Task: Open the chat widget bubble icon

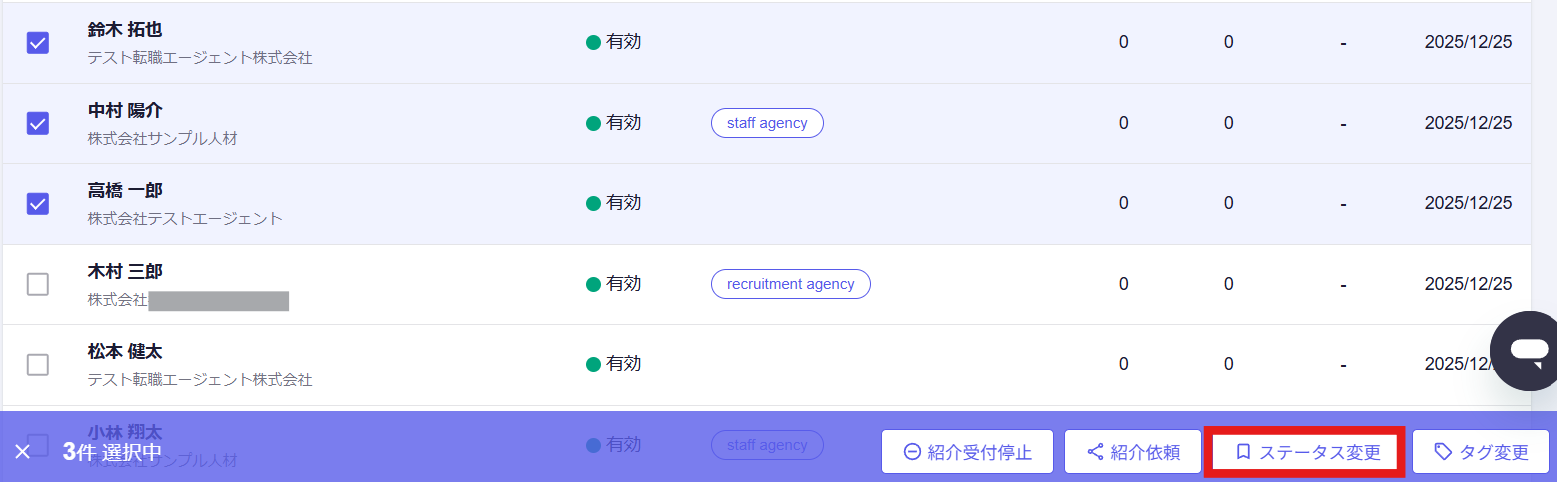Action: coord(1528,350)
